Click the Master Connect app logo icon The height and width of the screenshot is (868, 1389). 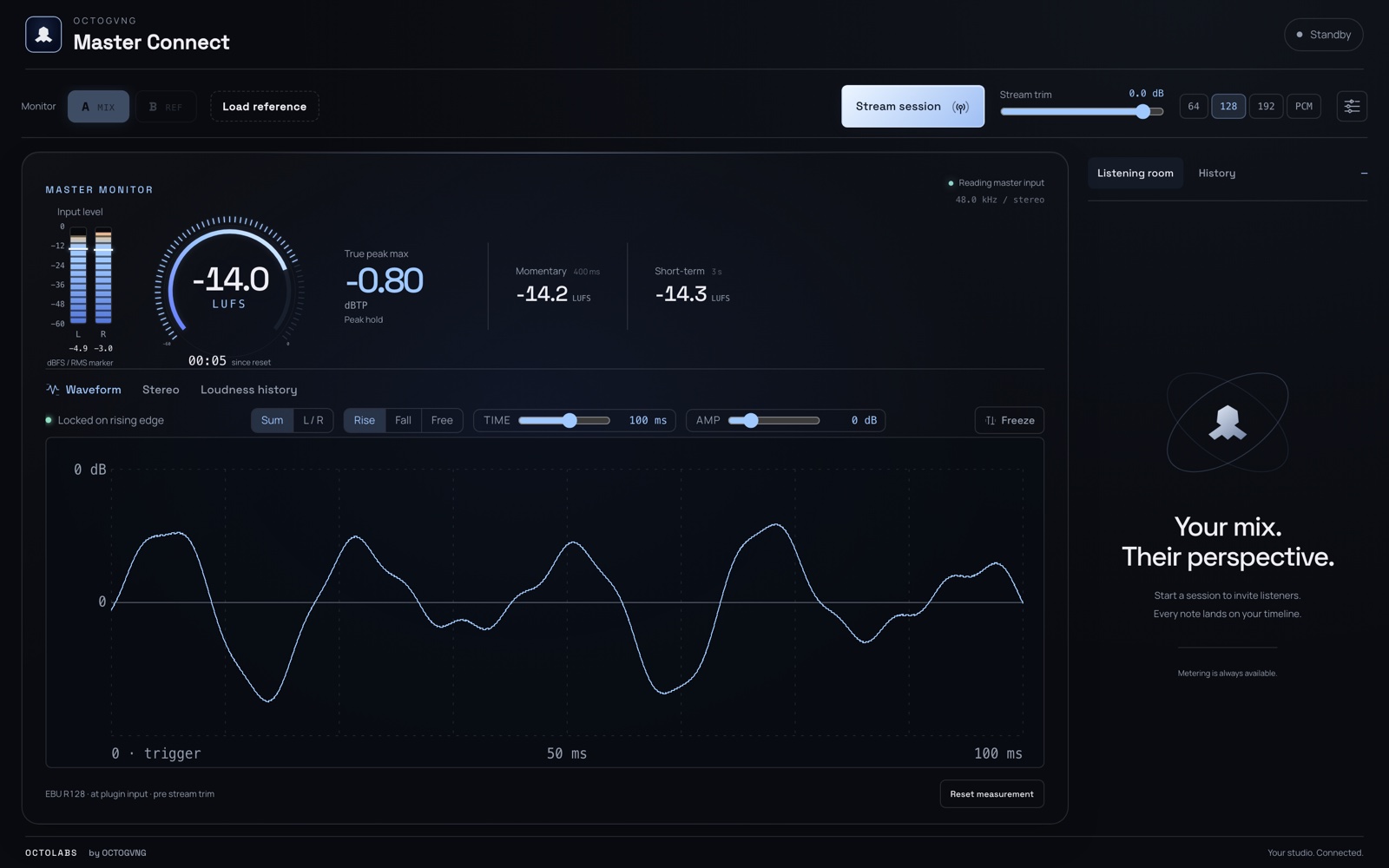43,35
